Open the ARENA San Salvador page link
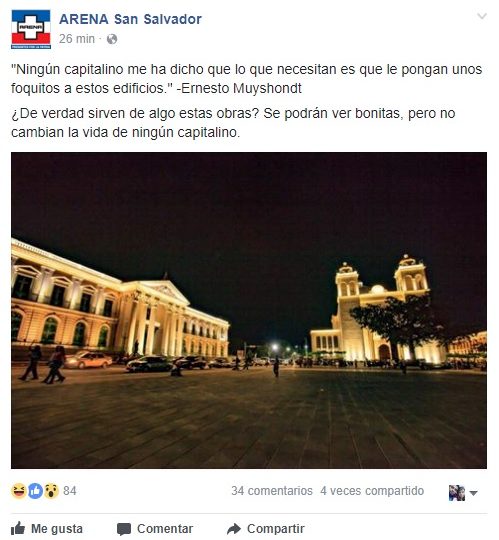Viewport: 499px width, 540px height. pos(130,19)
